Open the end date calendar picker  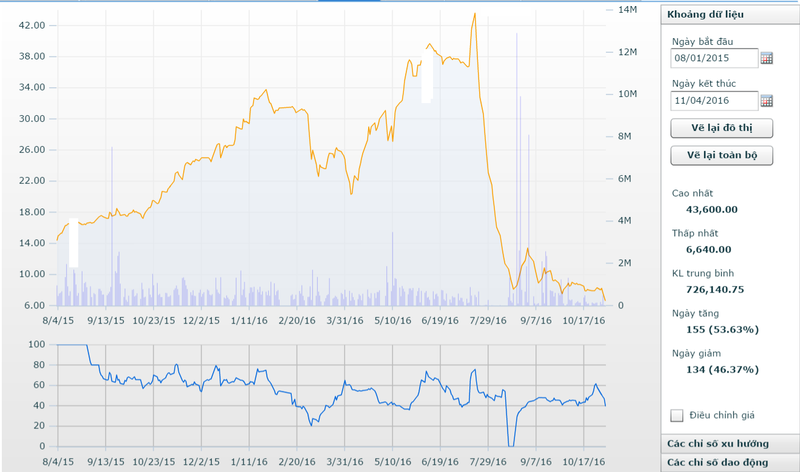tap(767, 101)
